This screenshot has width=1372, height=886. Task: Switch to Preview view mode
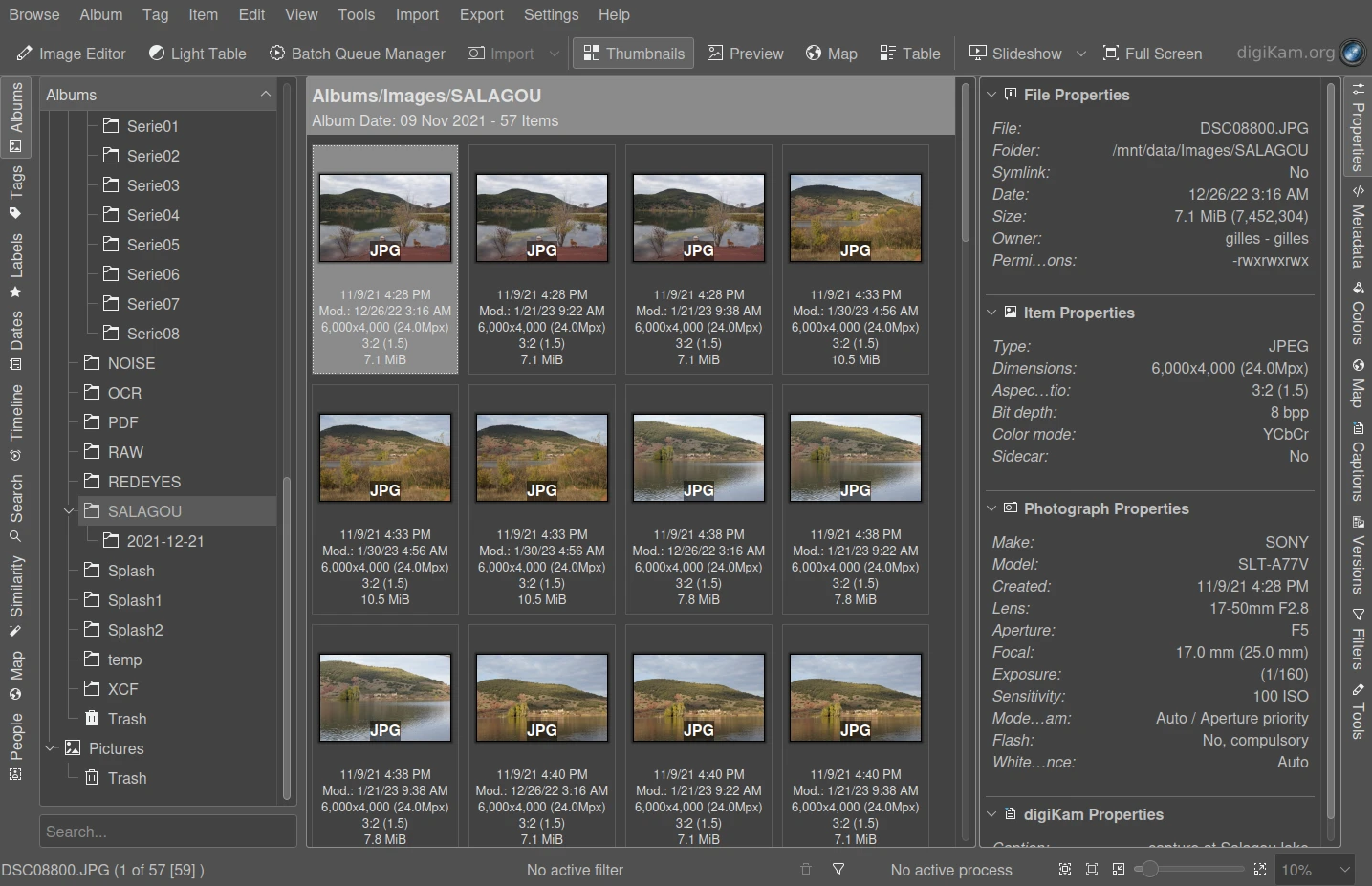coord(745,54)
